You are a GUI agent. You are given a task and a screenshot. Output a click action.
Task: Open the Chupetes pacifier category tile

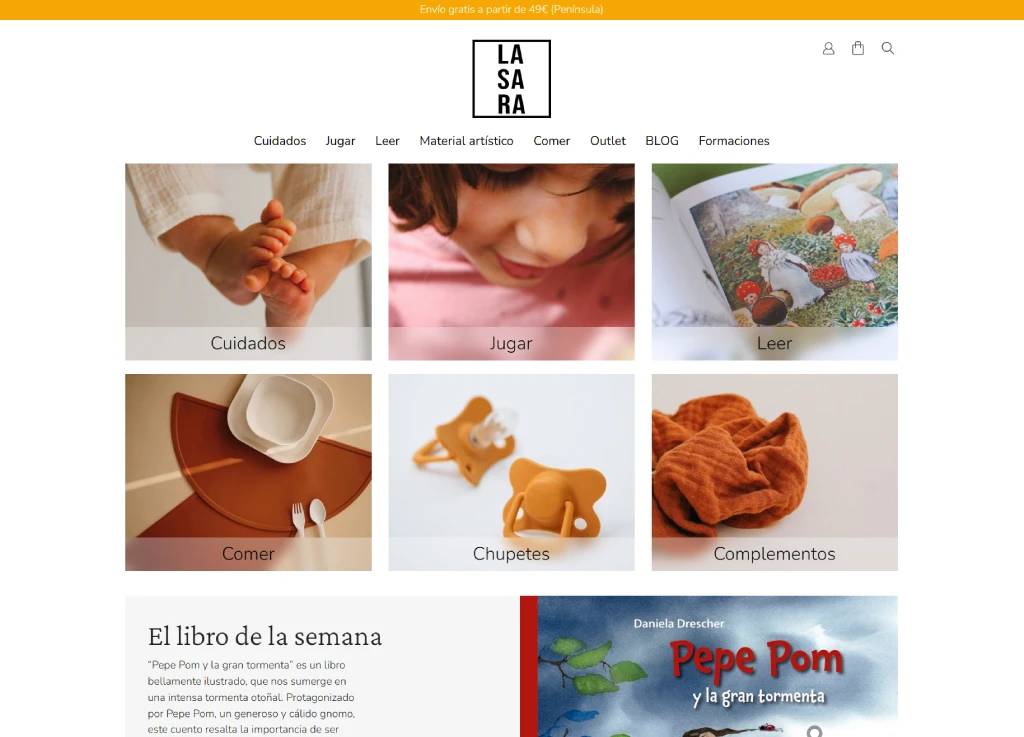(x=511, y=473)
